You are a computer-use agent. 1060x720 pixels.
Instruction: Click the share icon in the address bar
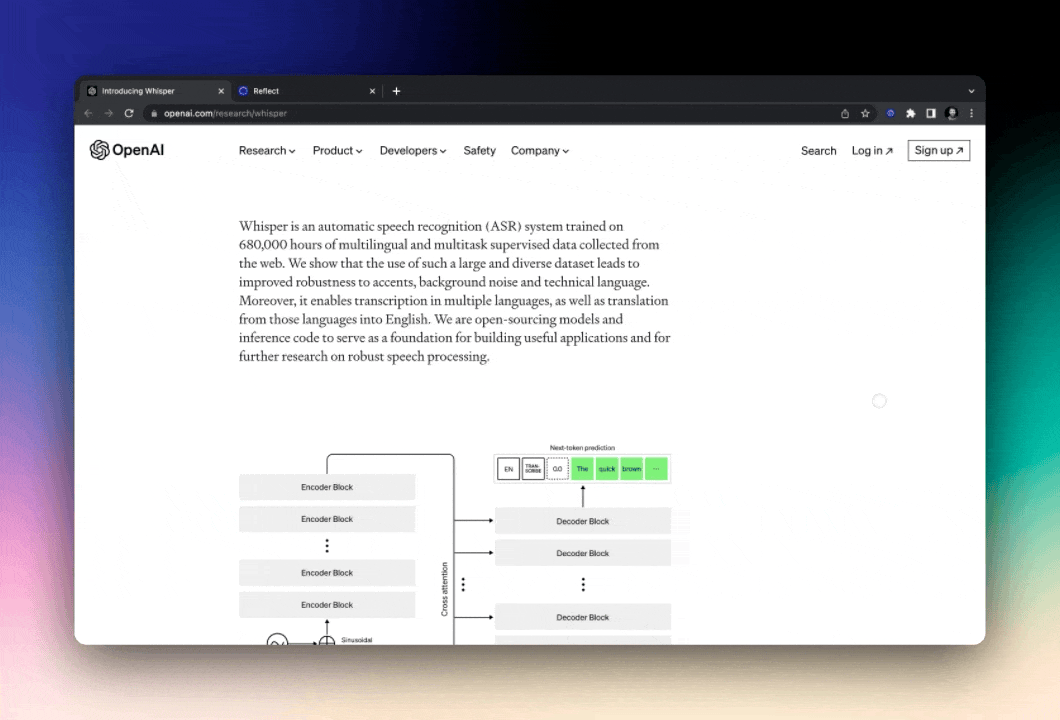pyautogui.click(x=845, y=113)
